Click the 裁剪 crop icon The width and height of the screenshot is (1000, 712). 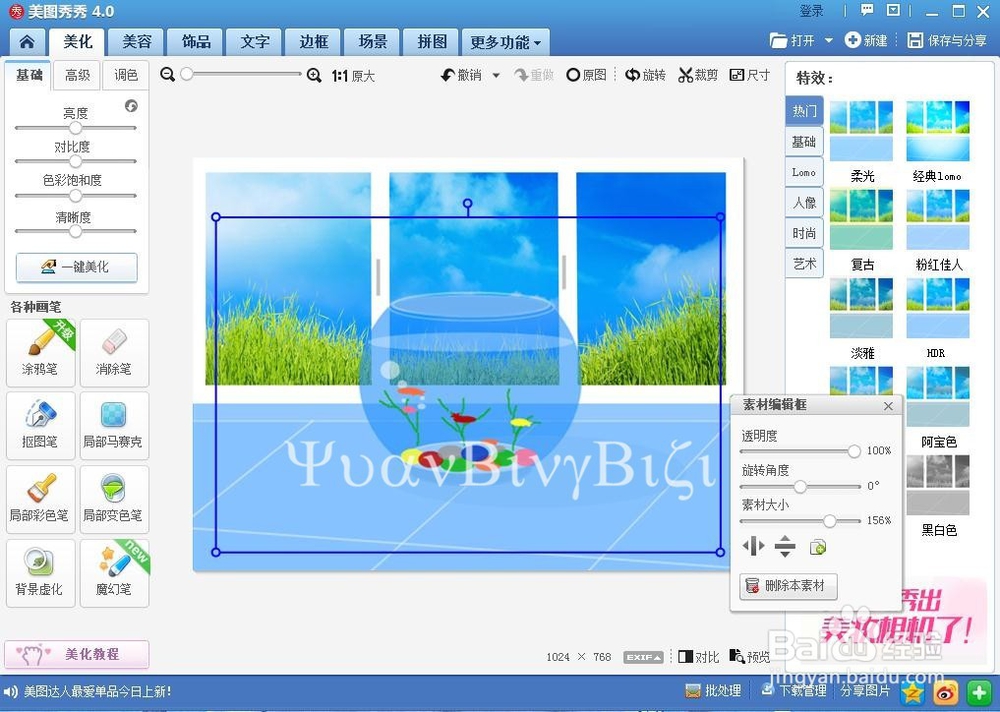(697, 74)
